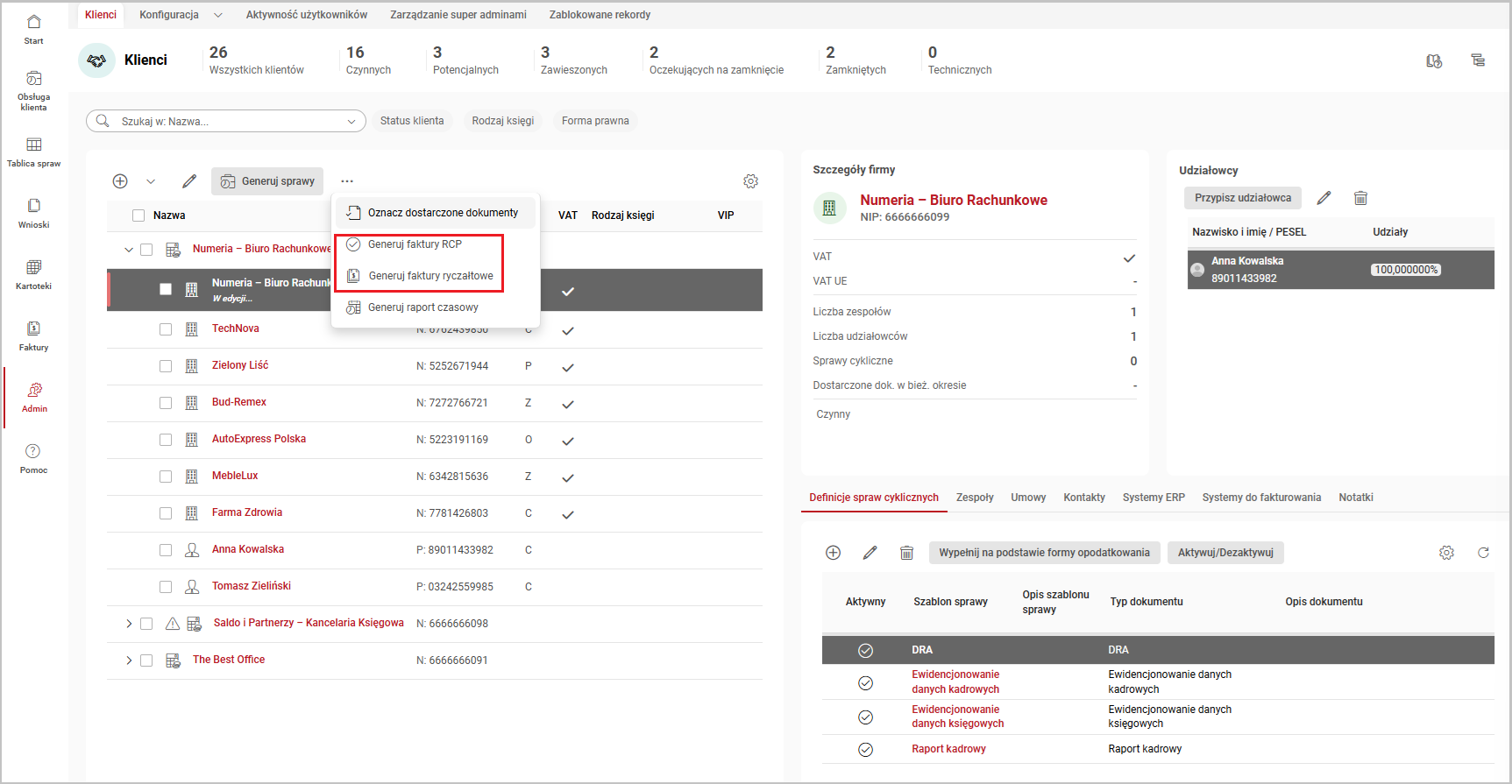The width and height of the screenshot is (1512, 784).
Task: Open the Status klienta filter dropdown
Action: (412, 121)
